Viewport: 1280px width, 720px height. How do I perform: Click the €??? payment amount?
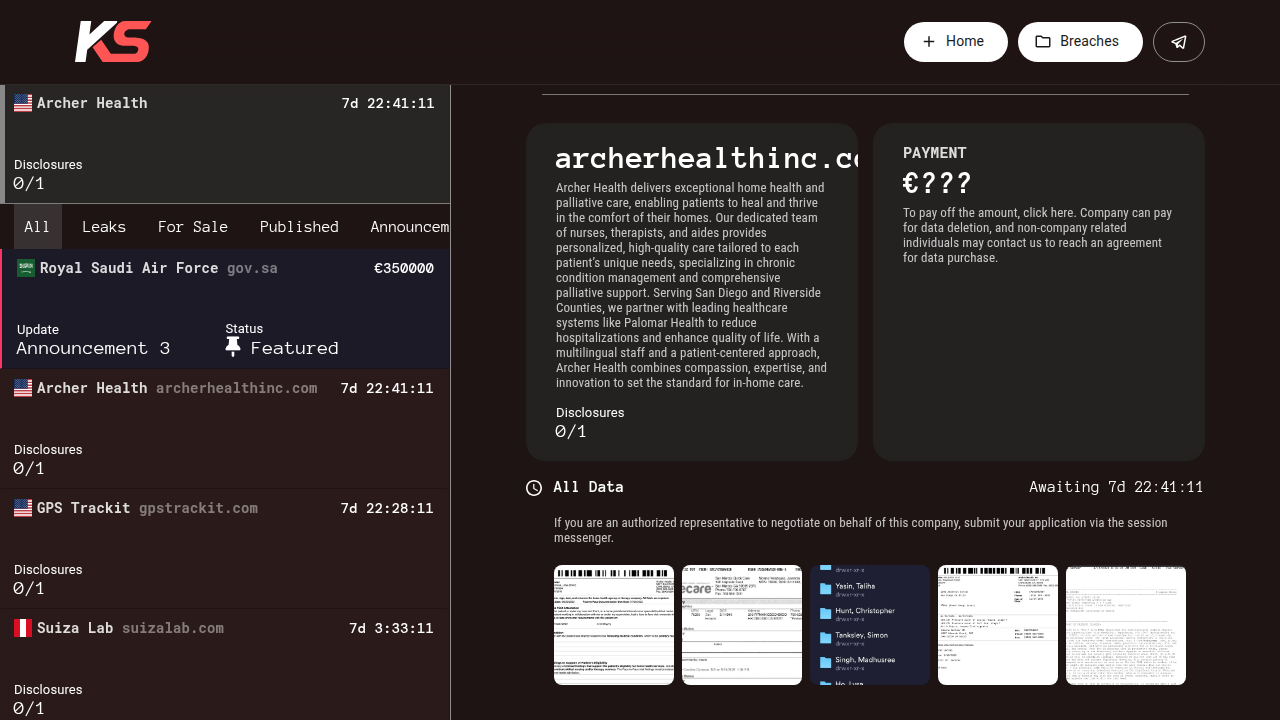(937, 183)
